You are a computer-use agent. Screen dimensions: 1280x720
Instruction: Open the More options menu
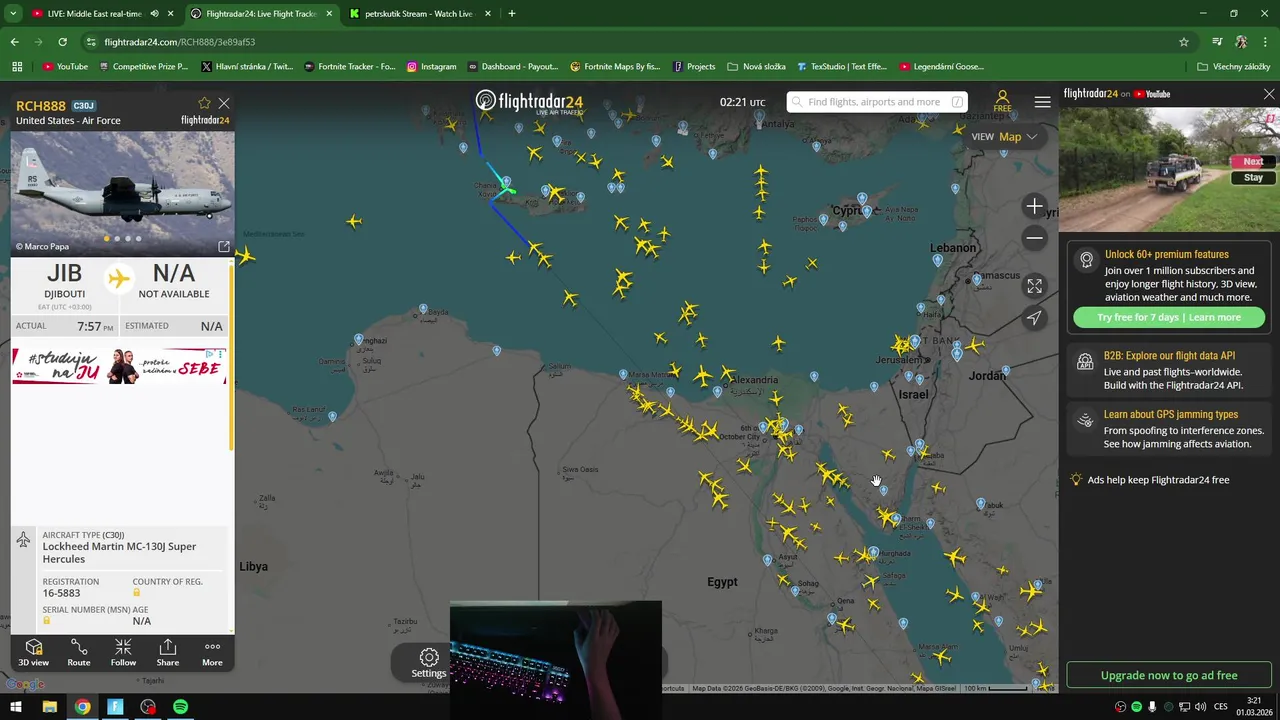[212, 652]
